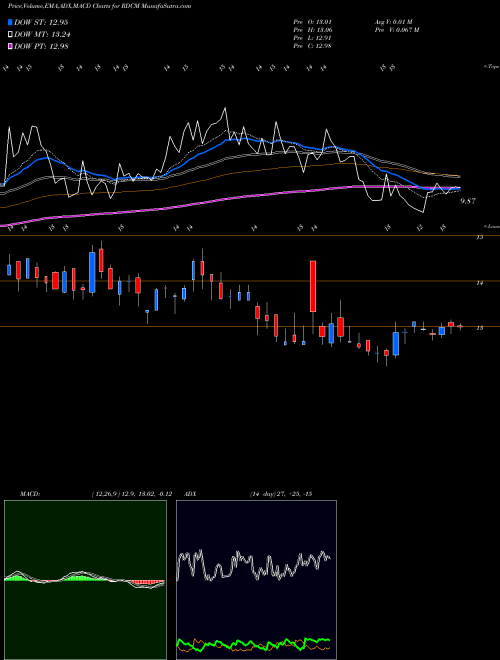Click the magenta DOW PT legend swatch
500x660 pixels.
click(10, 46)
